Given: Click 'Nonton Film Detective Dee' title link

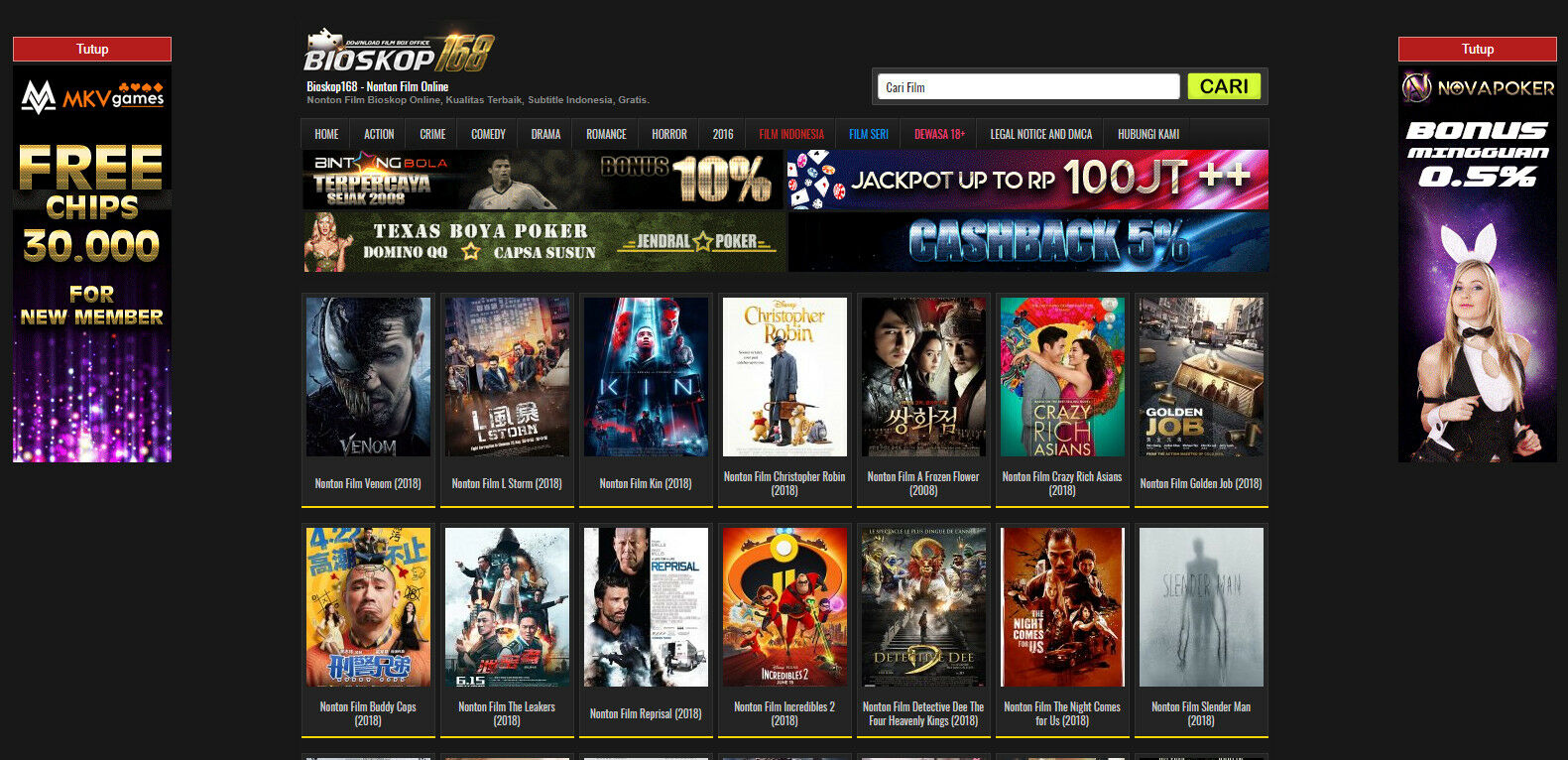Looking at the screenshot, I should click(x=923, y=713).
